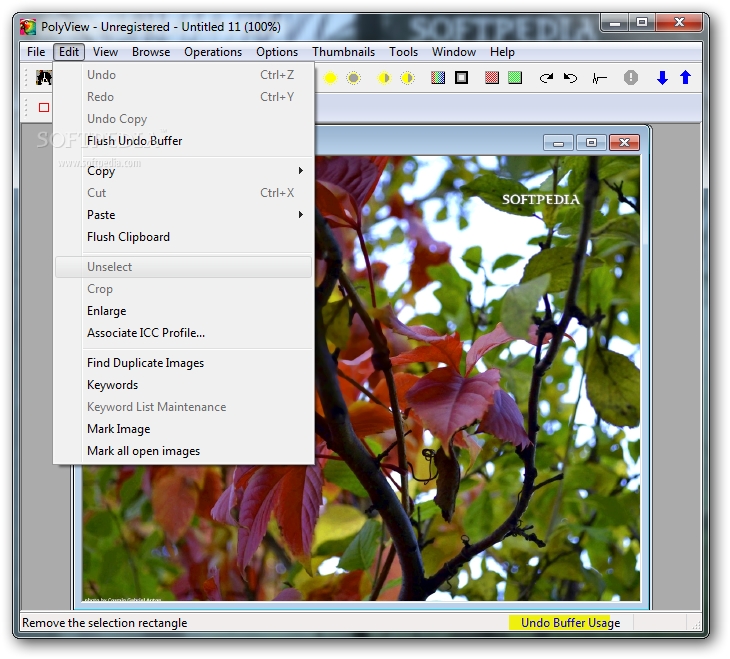Maximize the PolyView main window
This screenshot has width=730, height=659.
click(x=642, y=22)
